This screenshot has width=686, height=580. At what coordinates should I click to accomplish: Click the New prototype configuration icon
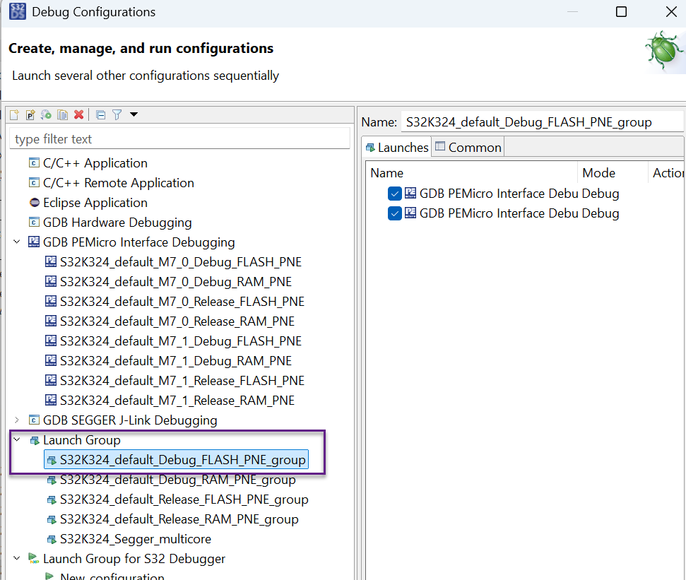tap(30, 115)
